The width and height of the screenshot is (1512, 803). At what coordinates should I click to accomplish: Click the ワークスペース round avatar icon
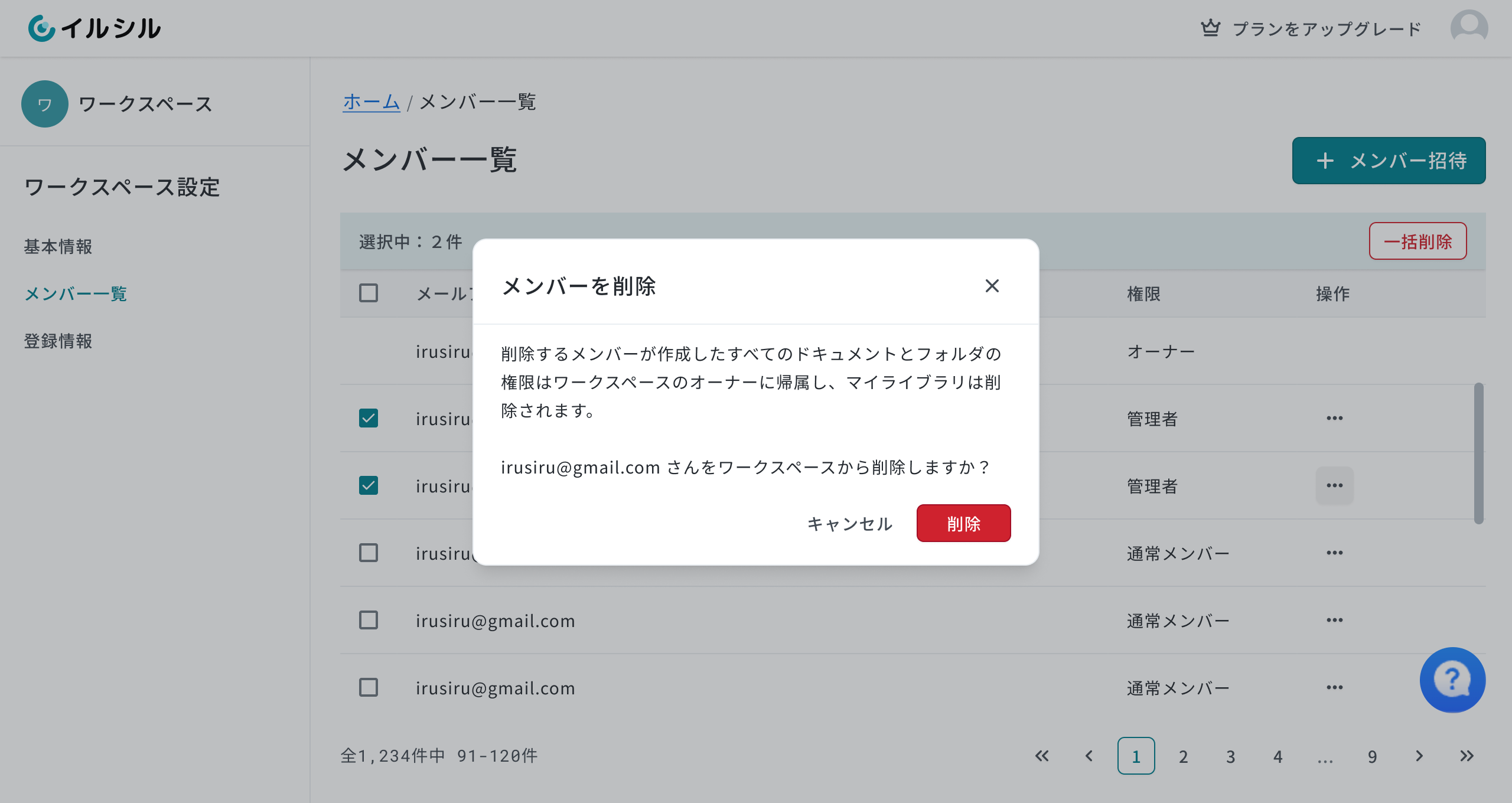45,104
